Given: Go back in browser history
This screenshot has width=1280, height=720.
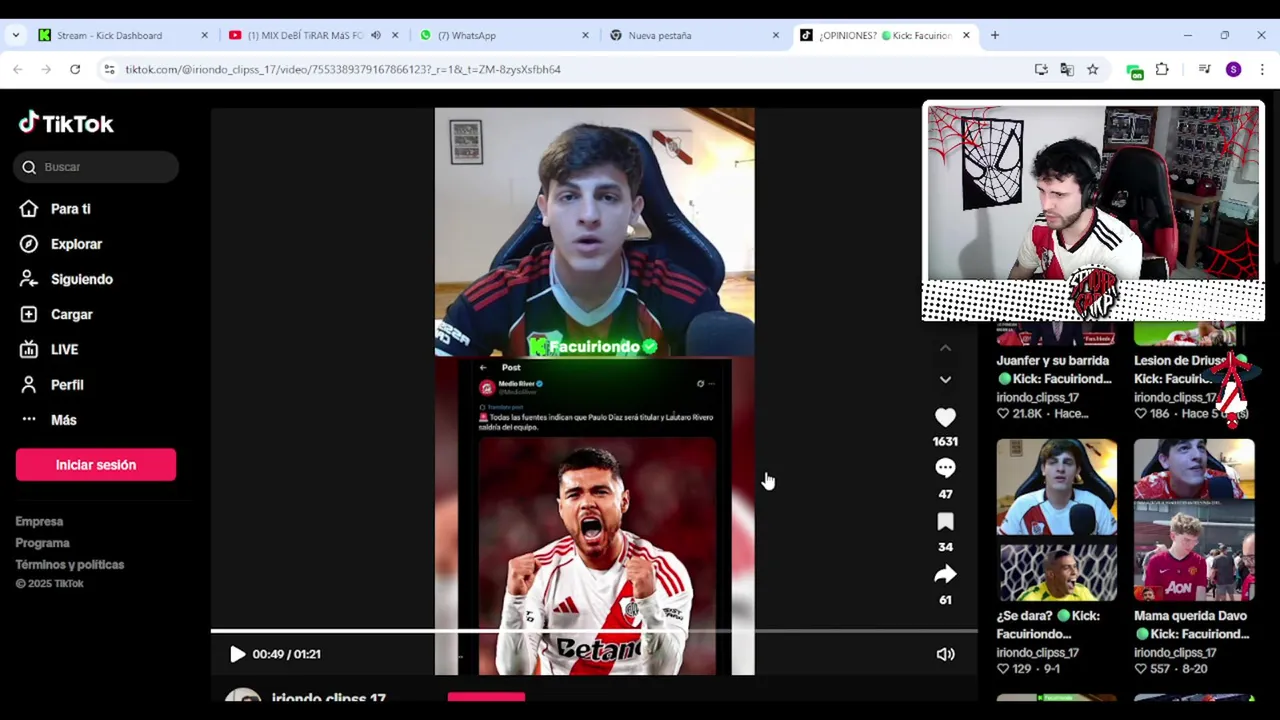Looking at the screenshot, I should pos(18,69).
